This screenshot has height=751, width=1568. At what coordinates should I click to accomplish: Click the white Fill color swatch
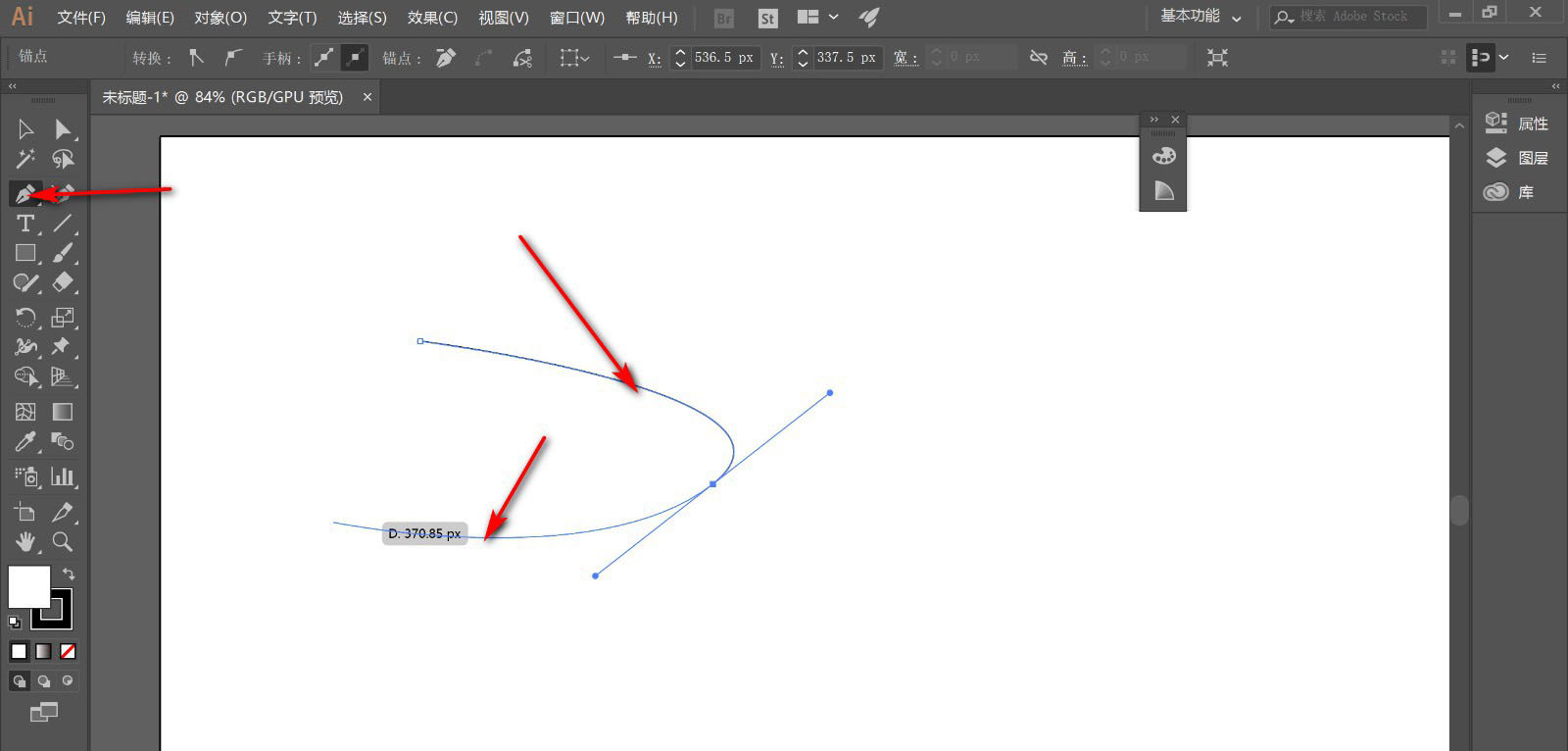28,586
